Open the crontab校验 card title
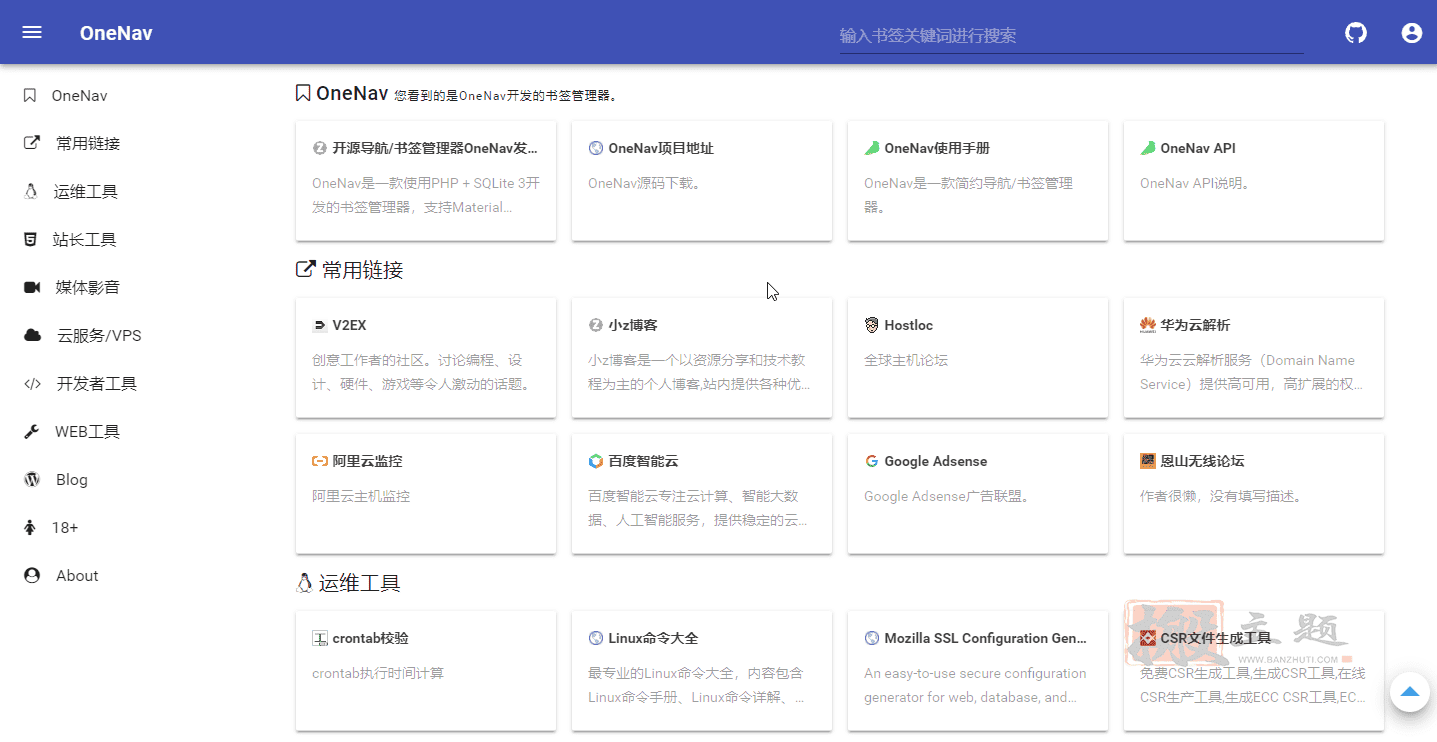This screenshot has width=1437, height=742. pyautogui.click(x=370, y=638)
